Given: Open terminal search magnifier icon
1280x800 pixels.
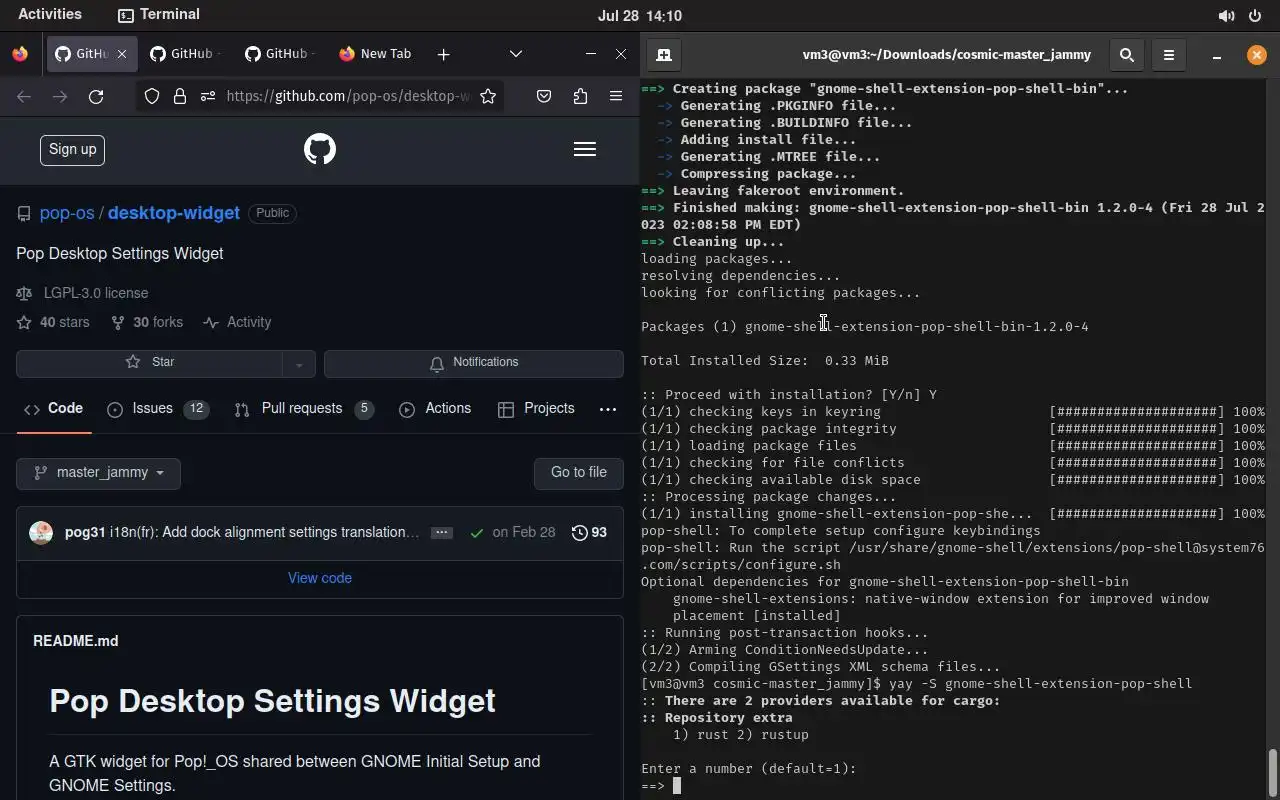Looking at the screenshot, I should (1127, 55).
